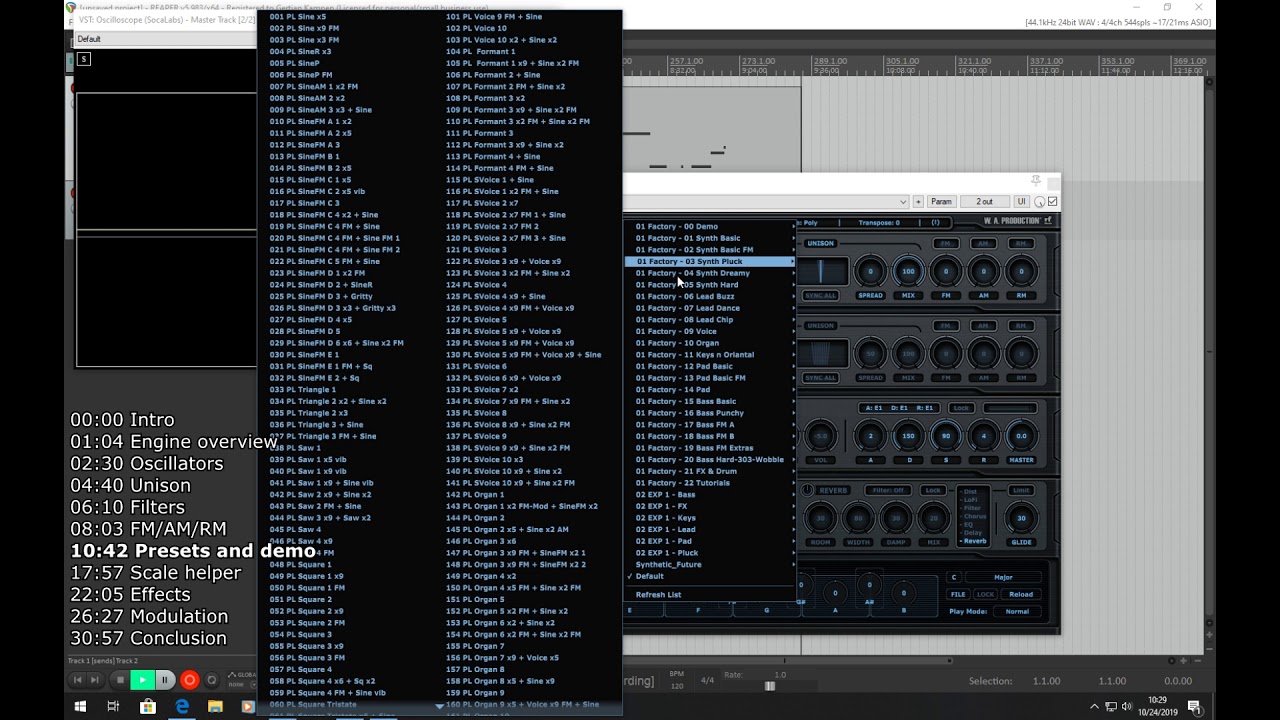Adjust the wet/dry mix knob in FX header
The image size is (1280, 720).
[1039, 202]
